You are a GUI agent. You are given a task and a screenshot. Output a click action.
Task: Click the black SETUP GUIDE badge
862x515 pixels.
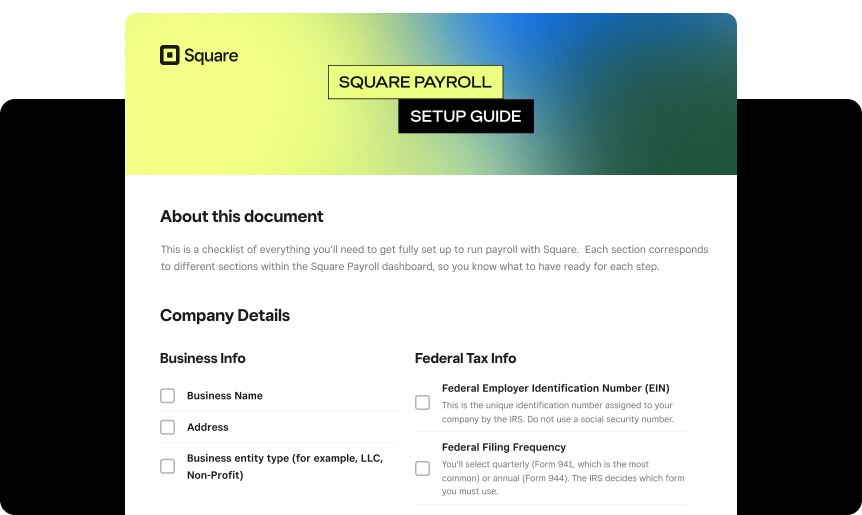tap(465, 116)
